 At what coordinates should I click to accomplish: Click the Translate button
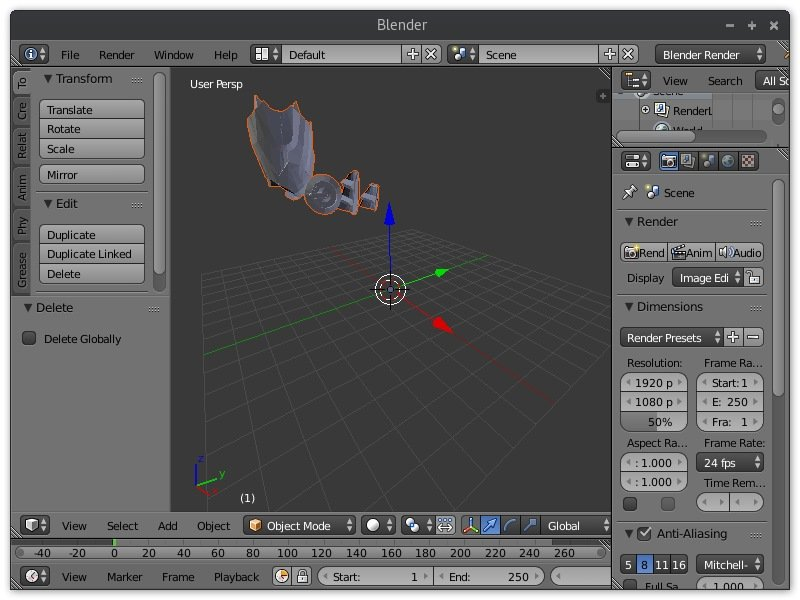(x=92, y=110)
